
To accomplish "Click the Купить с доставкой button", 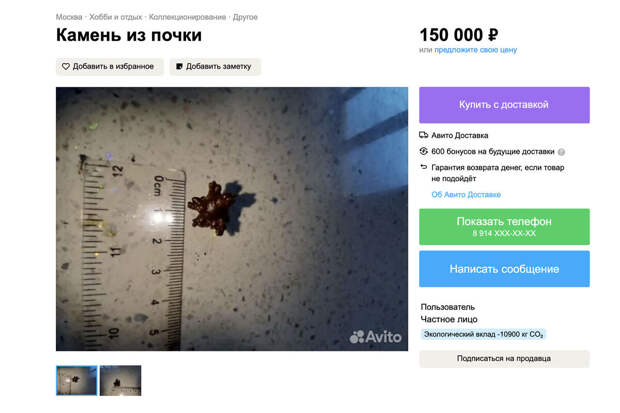I will 504,105.
